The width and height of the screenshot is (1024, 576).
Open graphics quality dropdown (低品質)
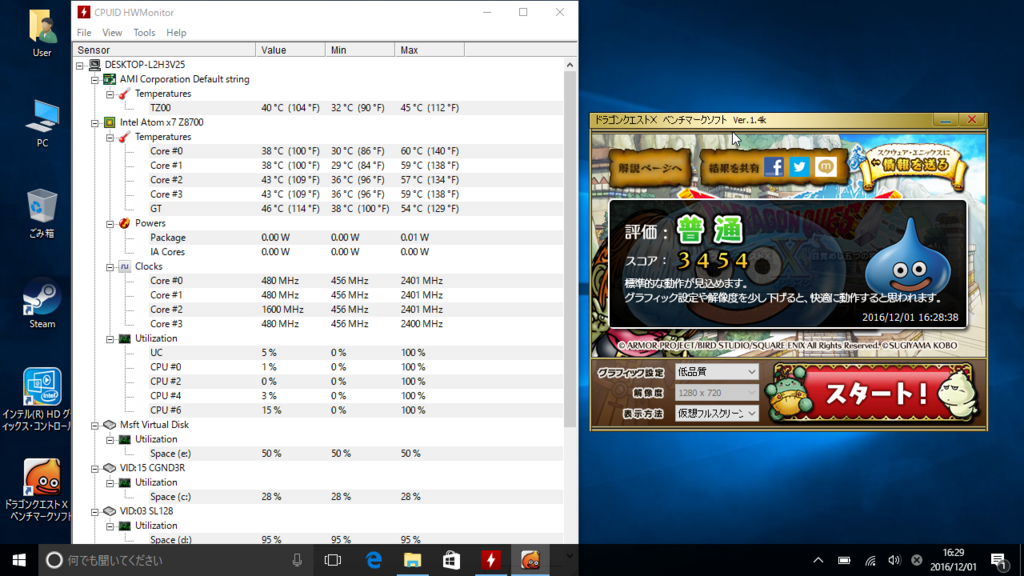pos(716,372)
